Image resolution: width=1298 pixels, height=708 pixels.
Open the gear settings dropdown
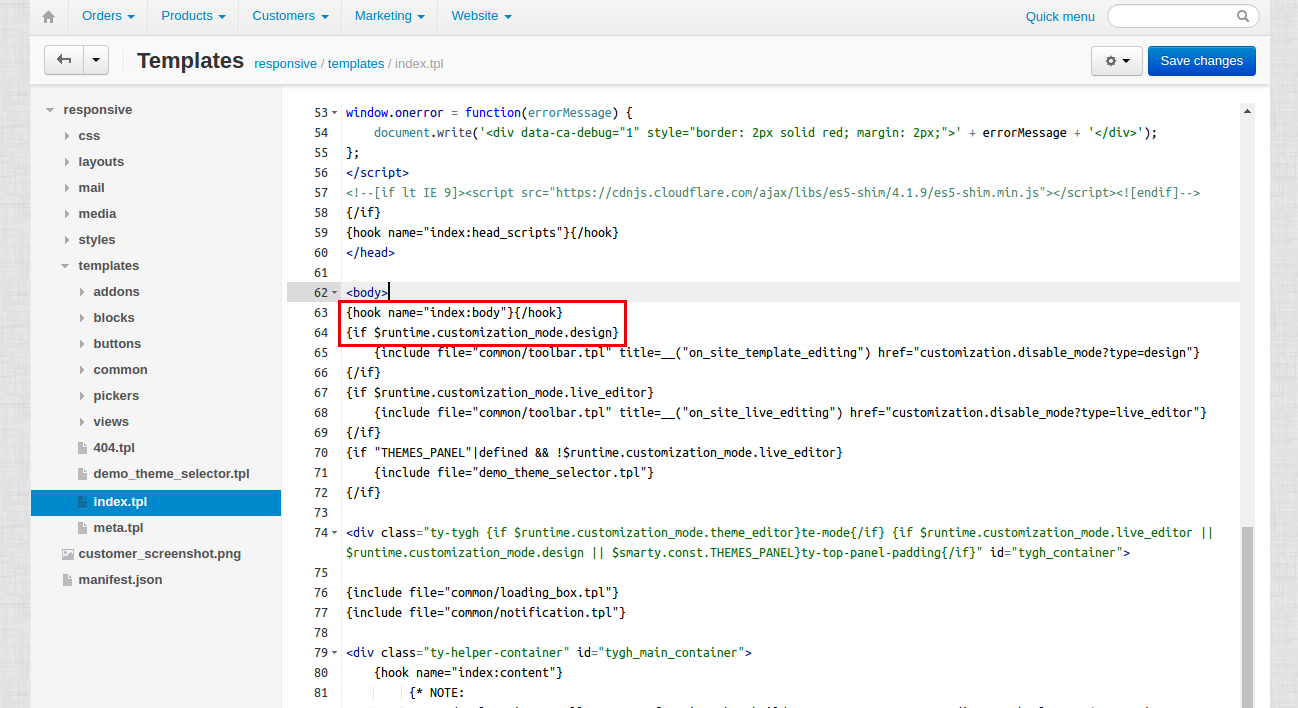click(1116, 61)
